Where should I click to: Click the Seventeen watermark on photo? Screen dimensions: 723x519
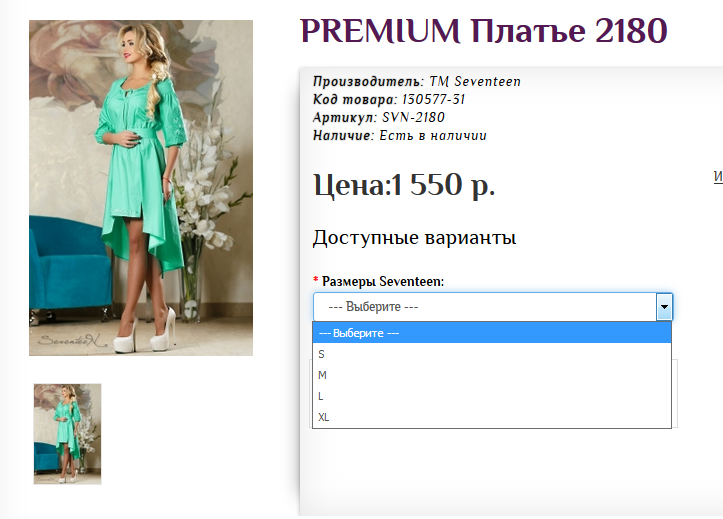pos(72,341)
